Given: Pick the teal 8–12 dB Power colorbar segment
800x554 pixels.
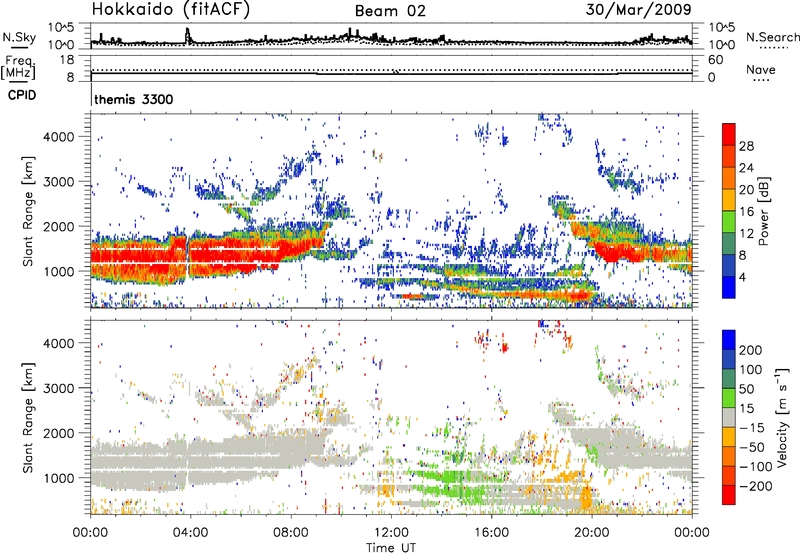Looking at the screenshot, I should [729, 244].
